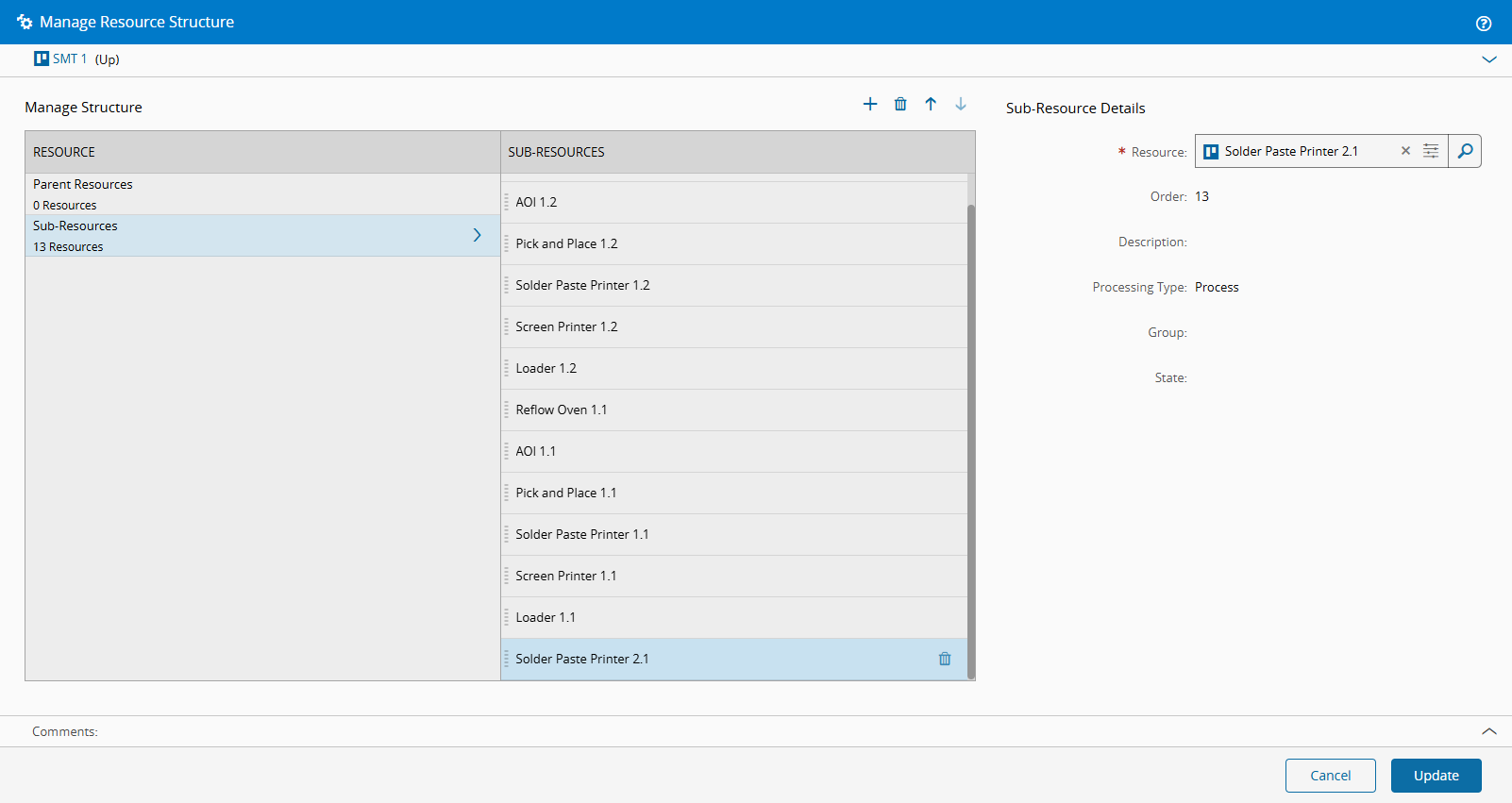
Task: Click drag handle of AOI 1.2 row
Action: pyautogui.click(x=507, y=202)
